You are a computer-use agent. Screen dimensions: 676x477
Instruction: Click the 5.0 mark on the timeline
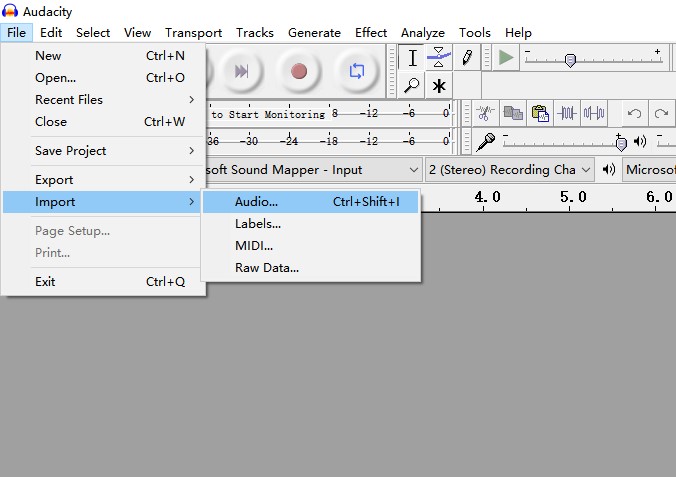pyautogui.click(x=573, y=198)
